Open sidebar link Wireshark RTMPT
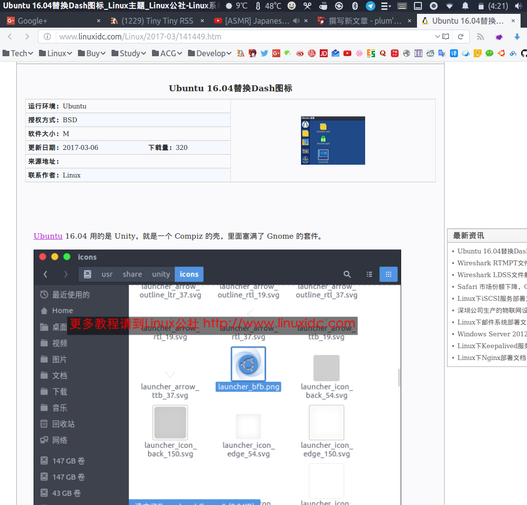Screen dimensions: 527x505 tap(492, 263)
